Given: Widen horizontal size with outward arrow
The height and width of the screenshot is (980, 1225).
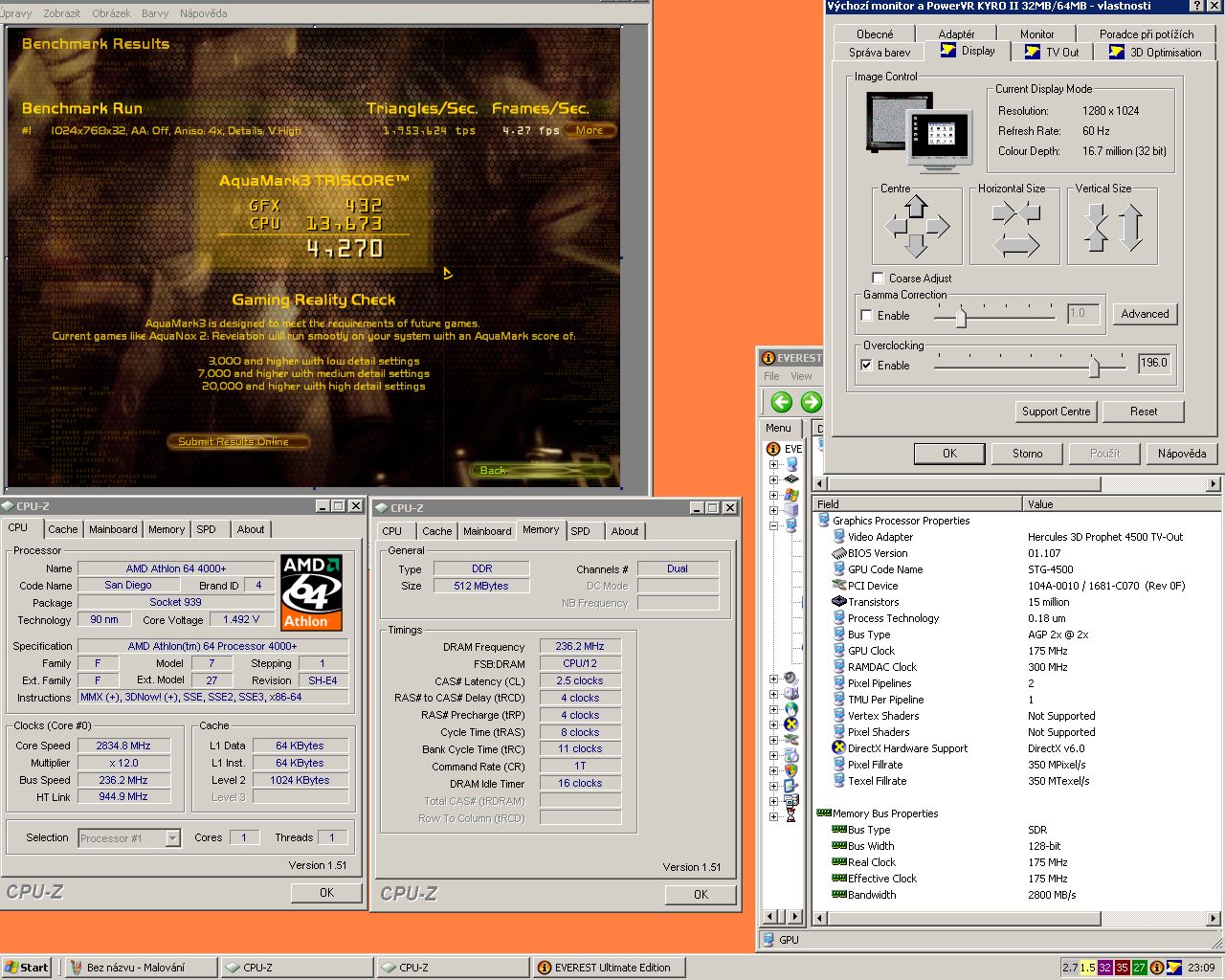Looking at the screenshot, I should tap(1015, 245).
